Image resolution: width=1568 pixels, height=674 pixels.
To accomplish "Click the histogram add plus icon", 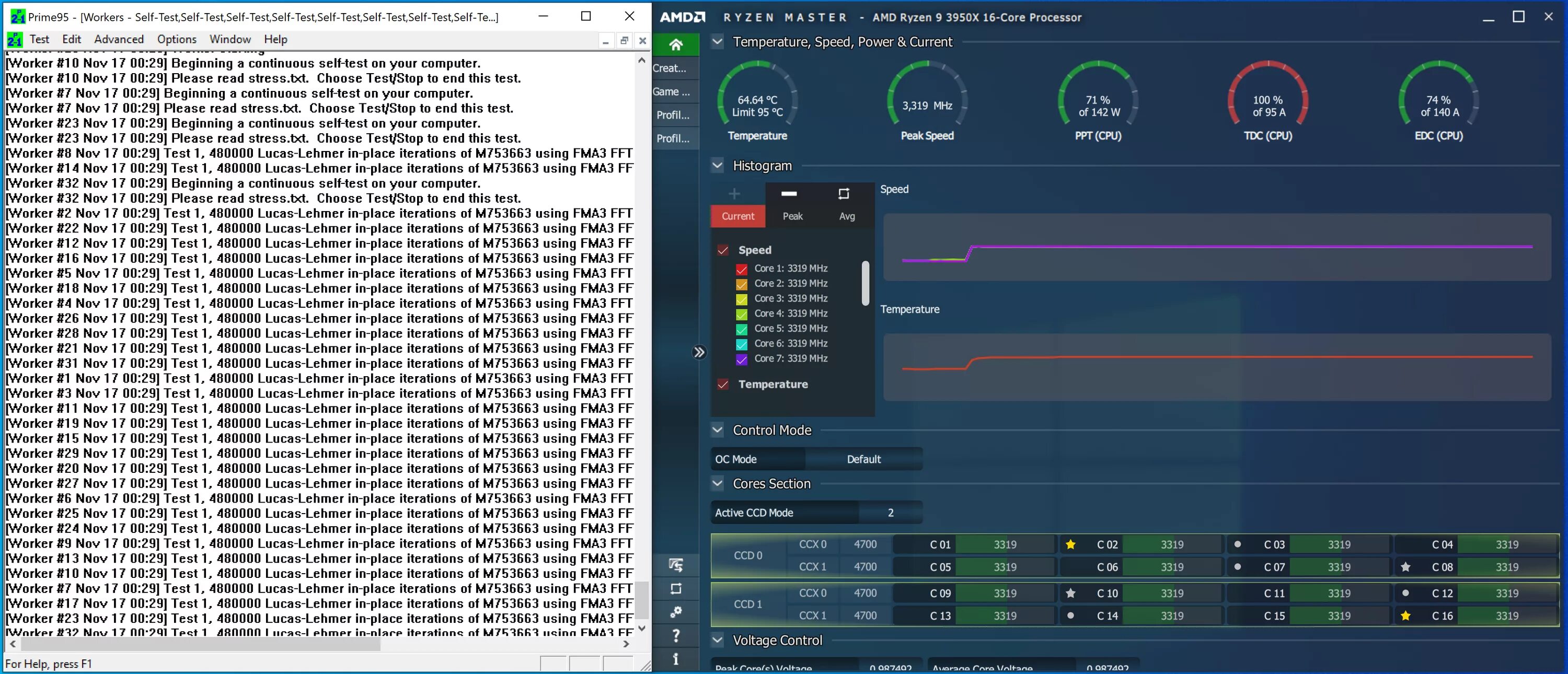I will (734, 194).
